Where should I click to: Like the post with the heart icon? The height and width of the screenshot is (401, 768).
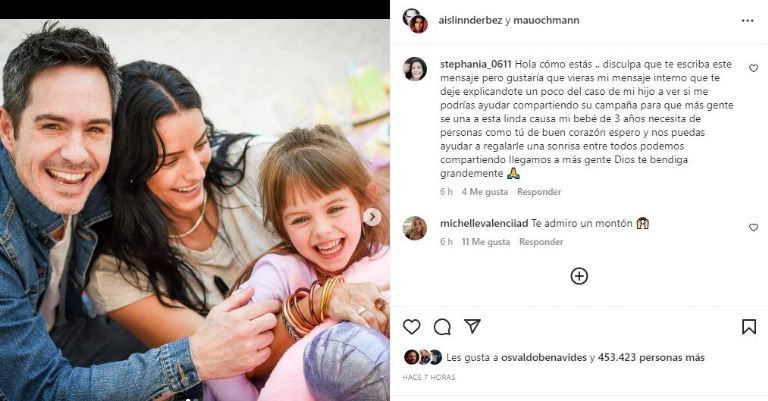click(411, 327)
